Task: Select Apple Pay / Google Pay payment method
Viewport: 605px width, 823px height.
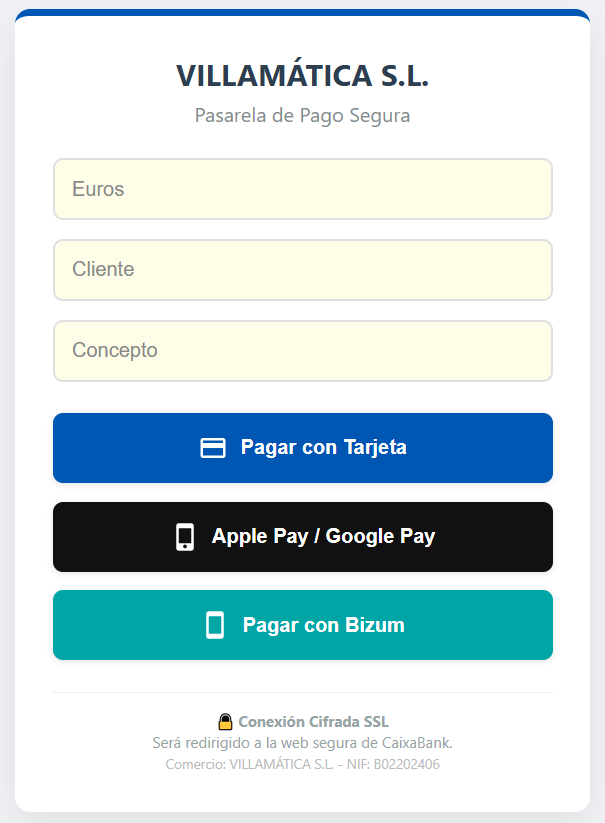Action: [x=302, y=537]
